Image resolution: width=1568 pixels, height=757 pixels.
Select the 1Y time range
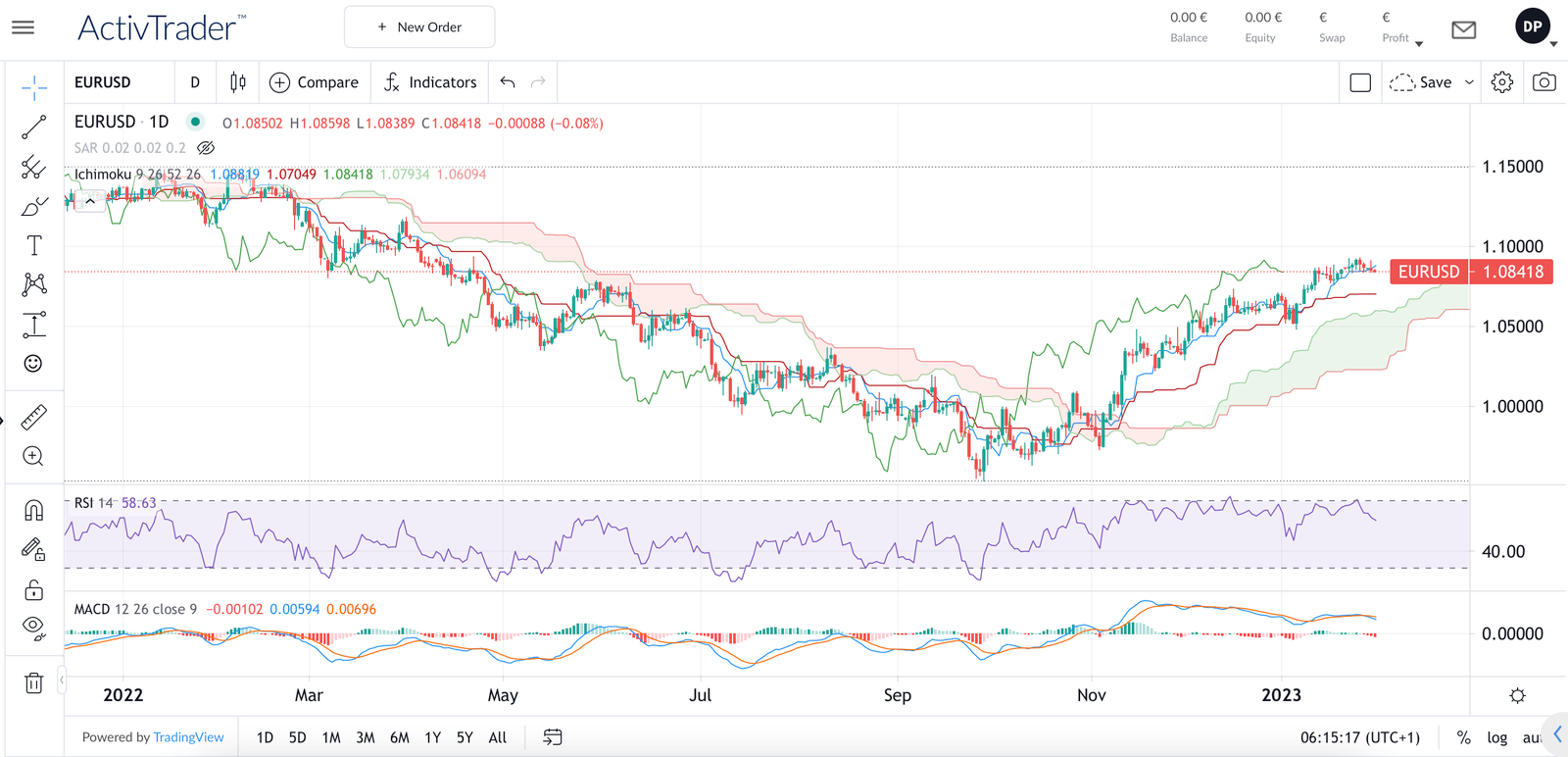pos(432,737)
